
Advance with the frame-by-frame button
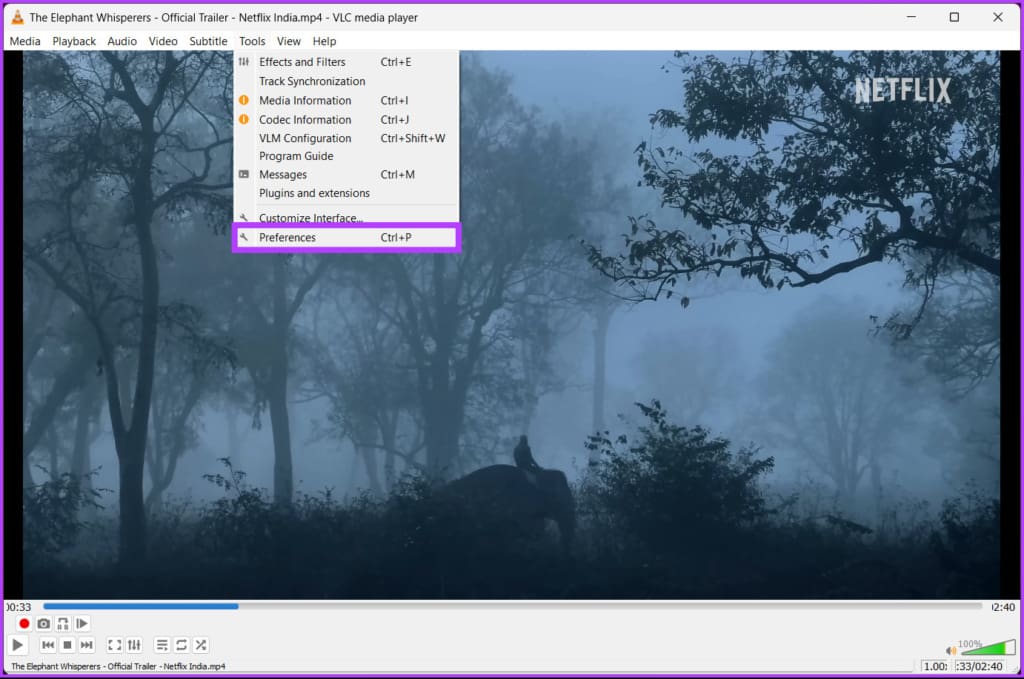coord(82,624)
